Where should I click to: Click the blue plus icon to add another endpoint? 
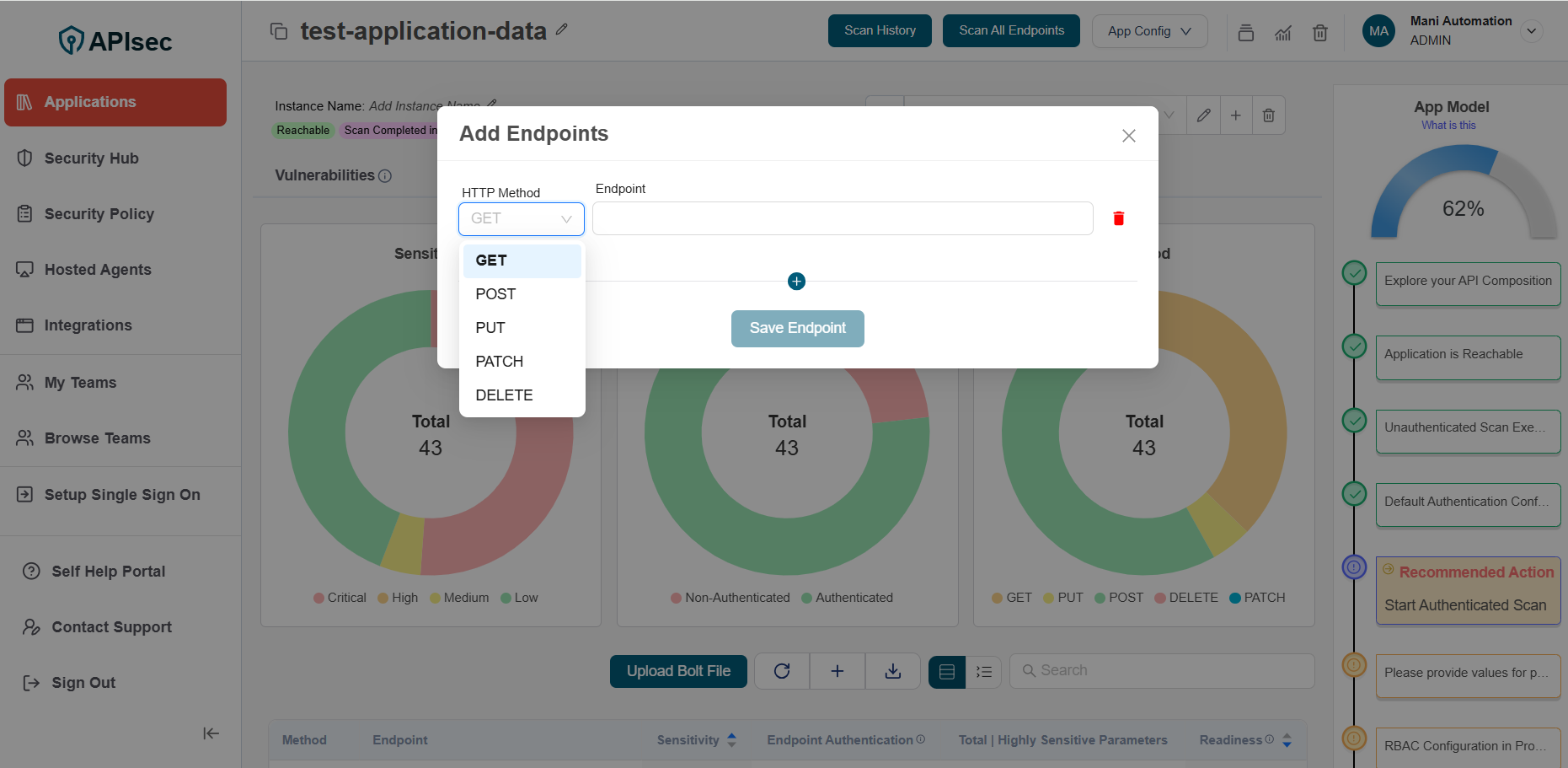point(796,281)
